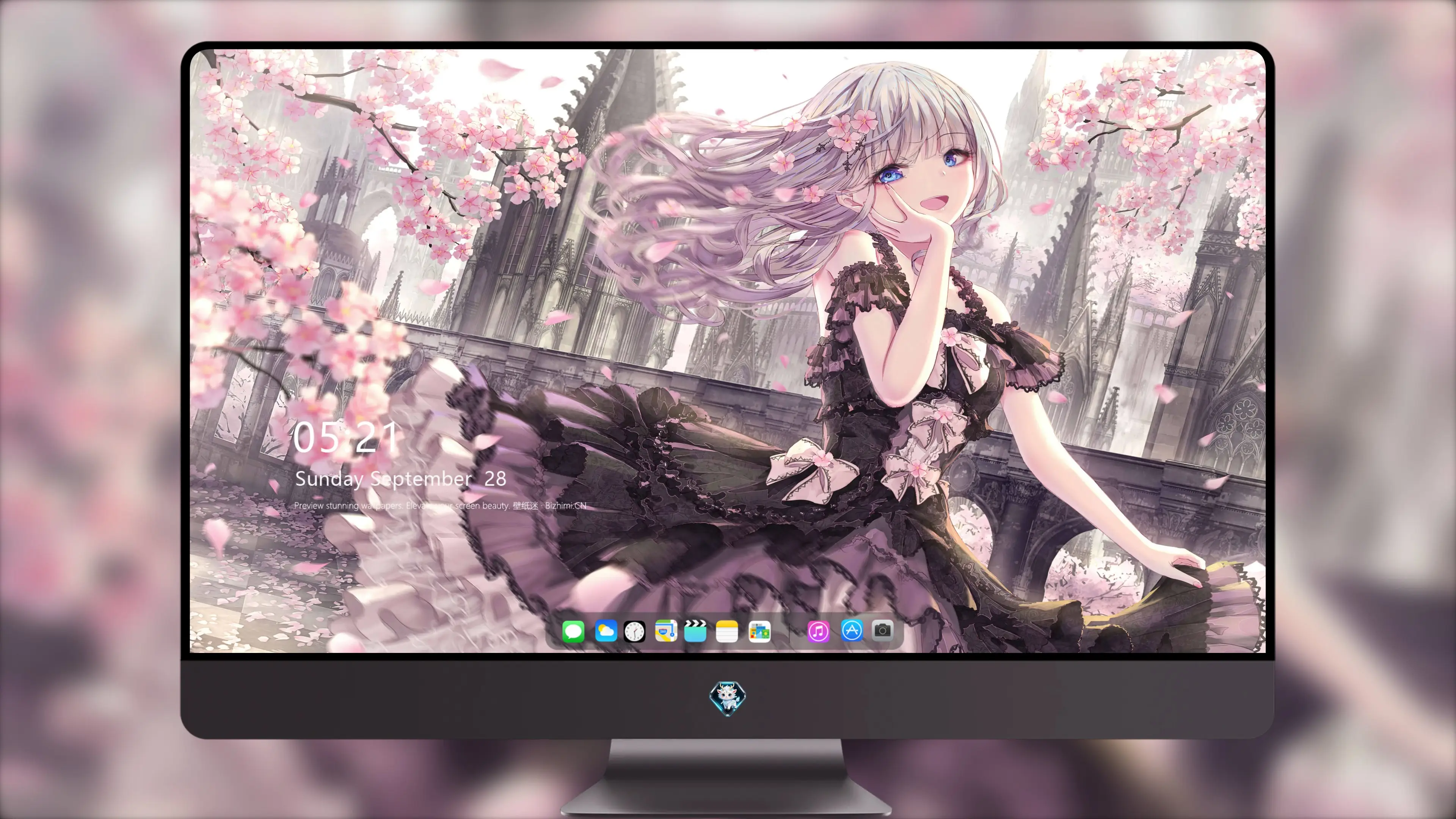Viewport: 1456px width, 819px height.
Task: Open the green Messages app in dock
Action: click(573, 631)
